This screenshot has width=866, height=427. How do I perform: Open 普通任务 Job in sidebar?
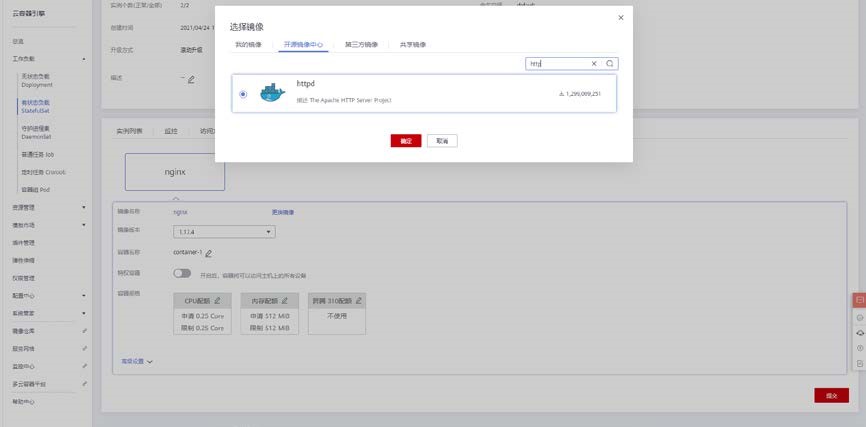38,155
